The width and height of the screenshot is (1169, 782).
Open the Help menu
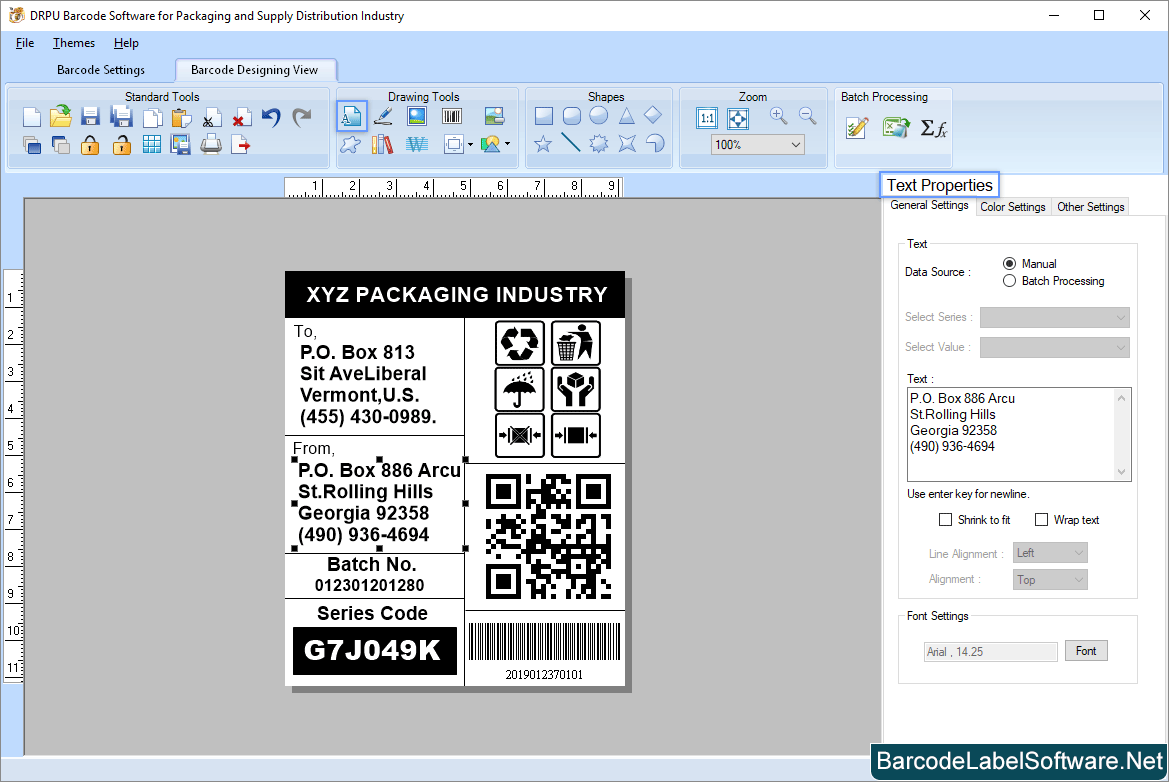pyautogui.click(x=126, y=43)
